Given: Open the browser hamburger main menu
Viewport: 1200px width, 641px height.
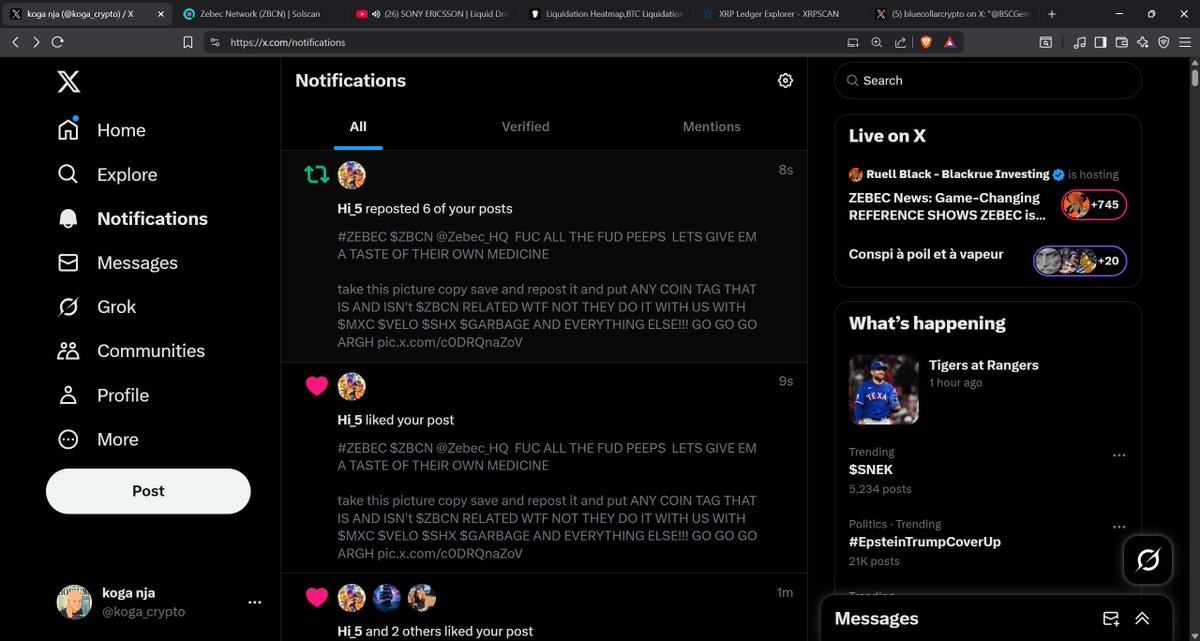Looking at the screenshot, I should [1185, 43].
